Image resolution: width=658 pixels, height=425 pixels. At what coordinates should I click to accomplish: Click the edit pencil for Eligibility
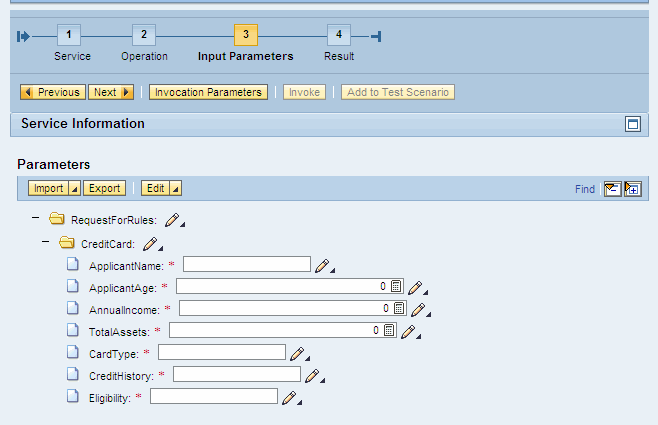pyautogui.click(x=289, y=397)
